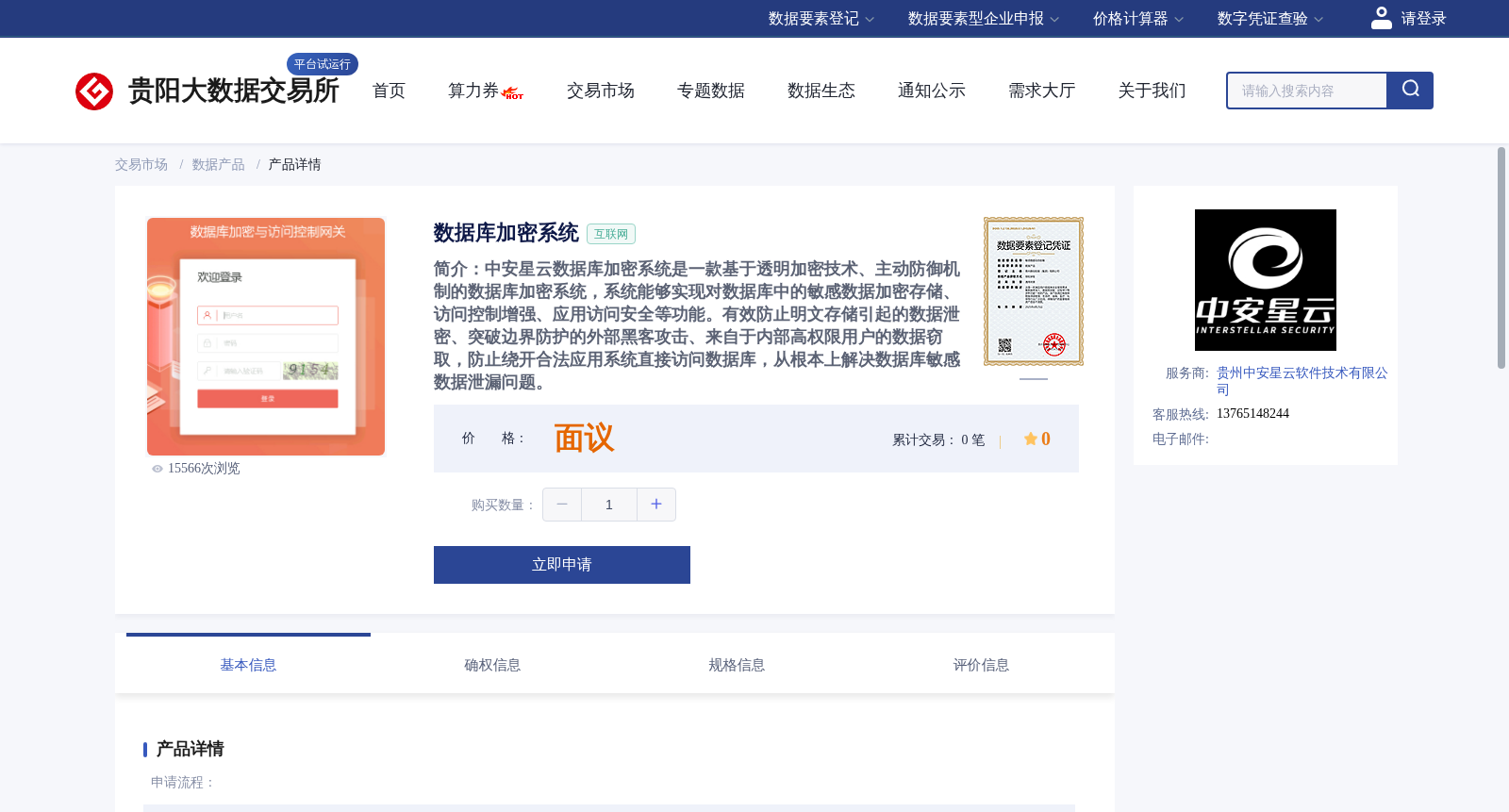Viewport: 1509px width, 812px height.
Task: Click the eye view-count icon
Action: point(158,469)
